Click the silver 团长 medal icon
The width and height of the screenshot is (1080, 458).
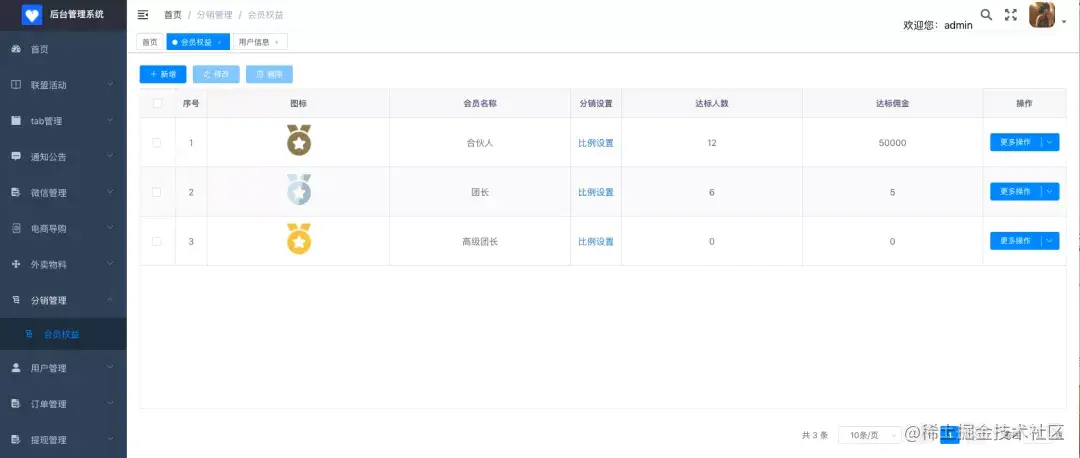pyautogui.click(x=299, y=190)
